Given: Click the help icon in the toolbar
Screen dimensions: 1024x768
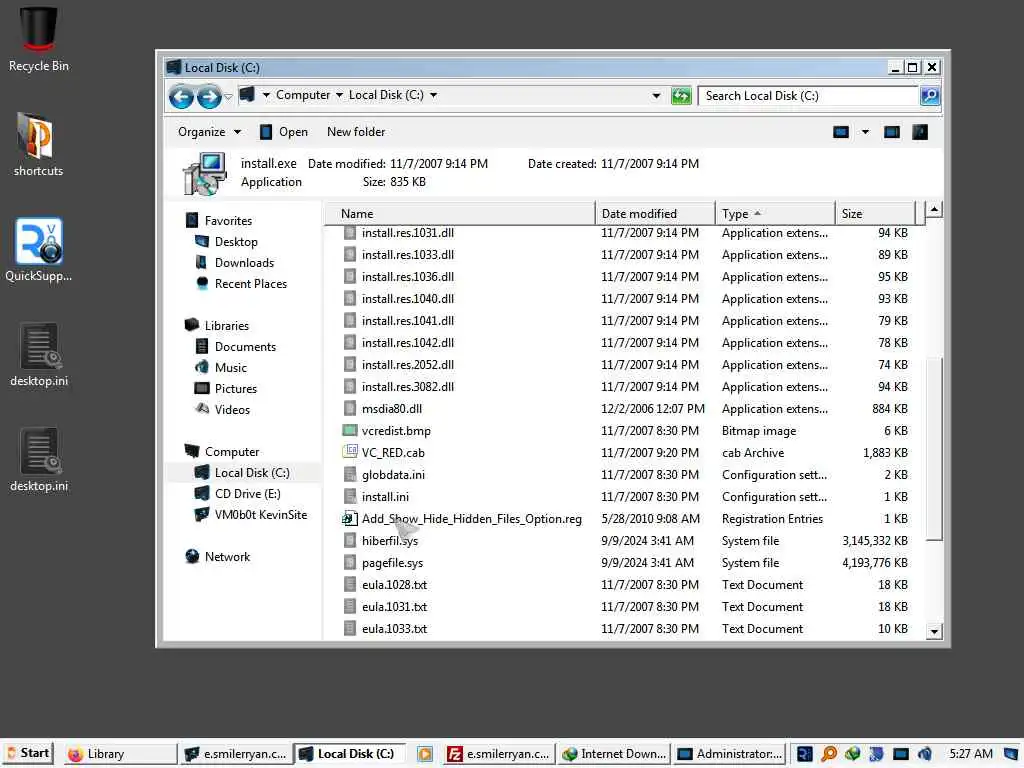Looking at the screenshot, I should [920, 133].
